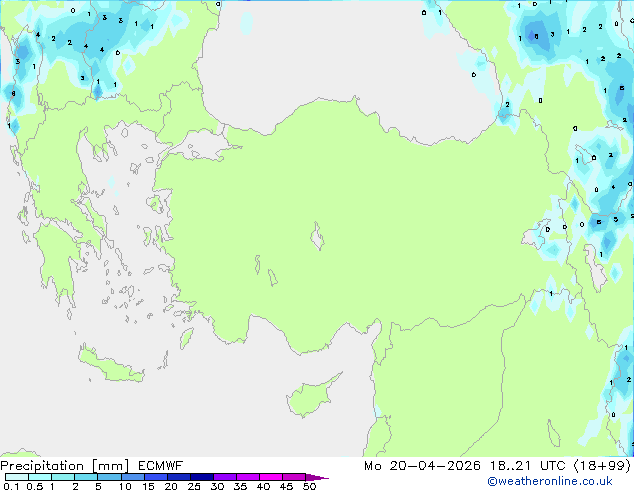Select the 2–5 mm legend color swatch
The width and height of the screenshot is (634, 490).
[x=86, y=477]
